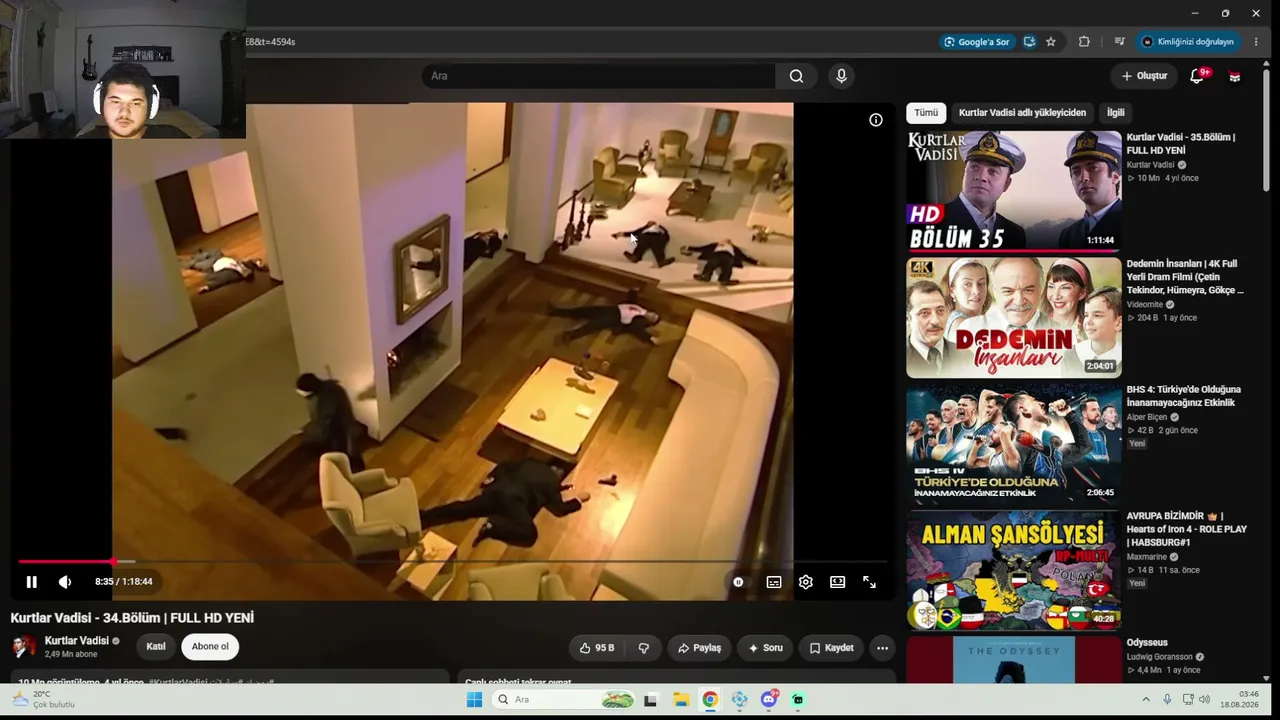Dislike the video with thumbs-down button
The image size is (1280, 720).
click(644, 648)
